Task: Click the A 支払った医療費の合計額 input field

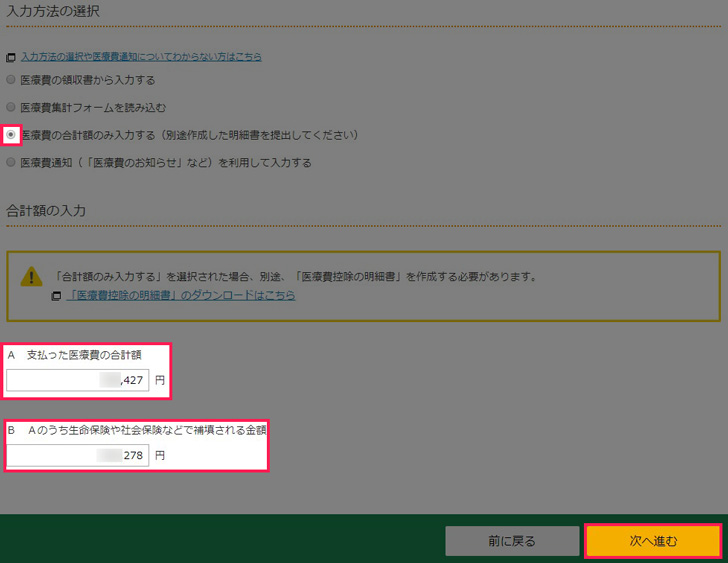Action: 78,380
